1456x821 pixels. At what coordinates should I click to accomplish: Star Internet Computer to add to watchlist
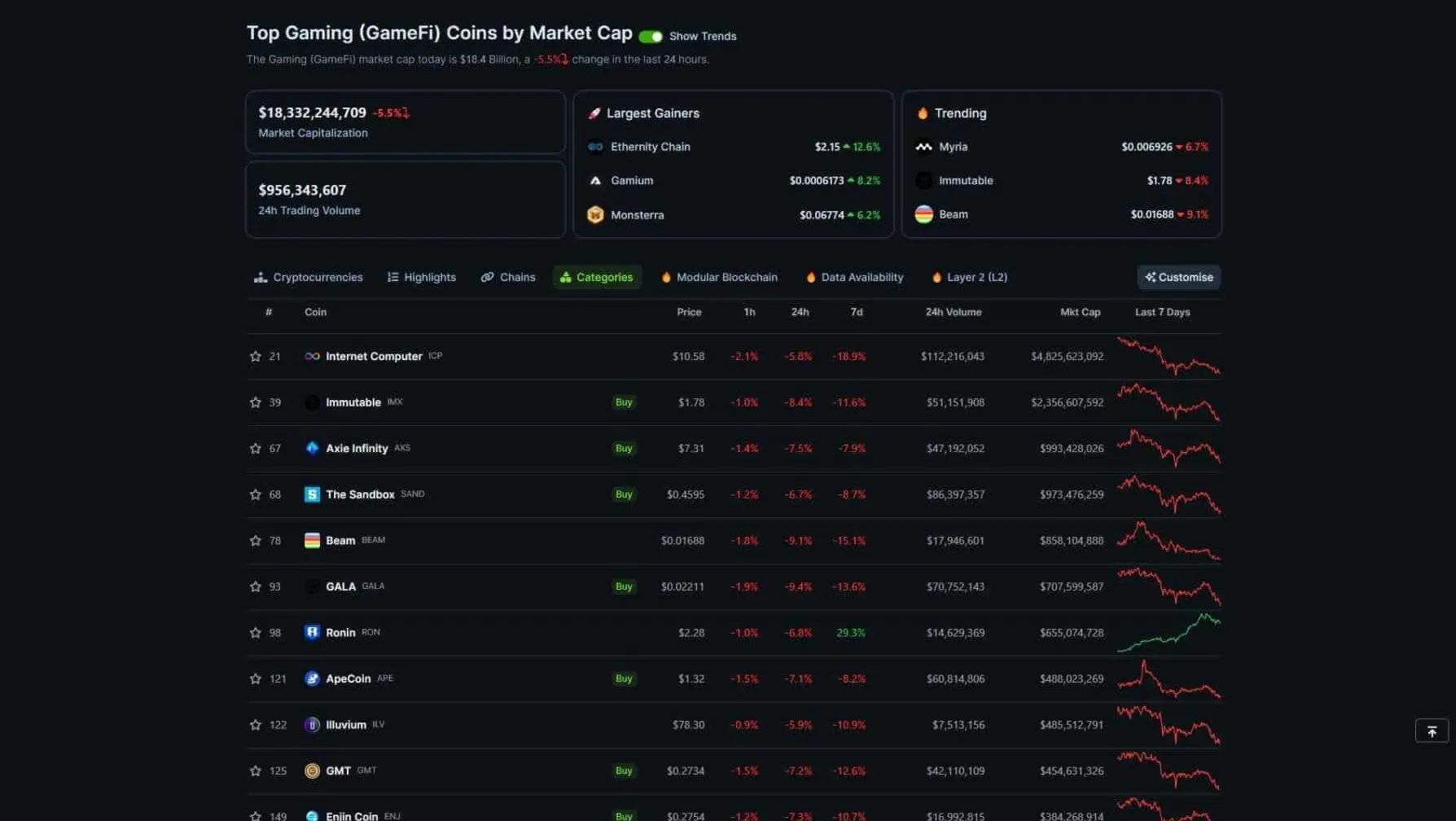(x=254, y=356)
